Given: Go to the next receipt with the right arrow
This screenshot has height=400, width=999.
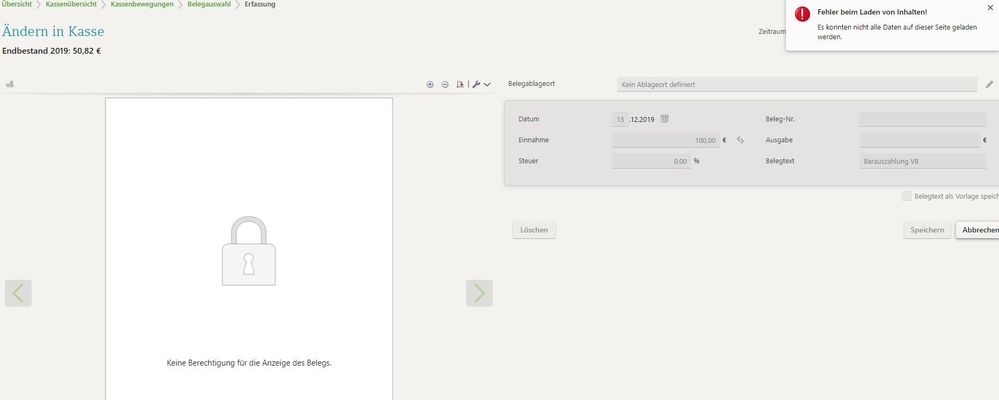Looking at the screenshot, I should (479, 292).
